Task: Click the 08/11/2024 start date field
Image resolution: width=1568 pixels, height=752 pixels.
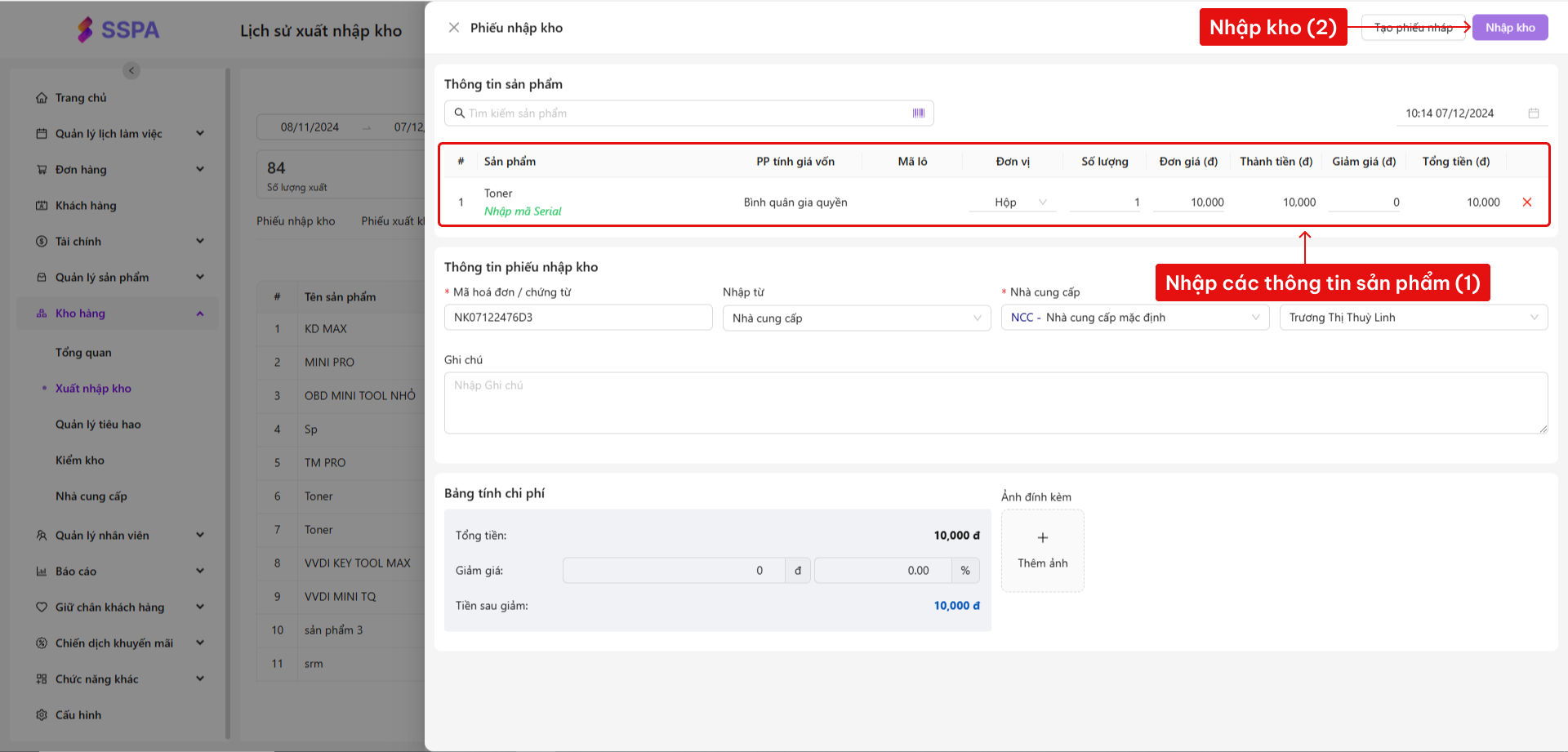Action: (310, 127)
